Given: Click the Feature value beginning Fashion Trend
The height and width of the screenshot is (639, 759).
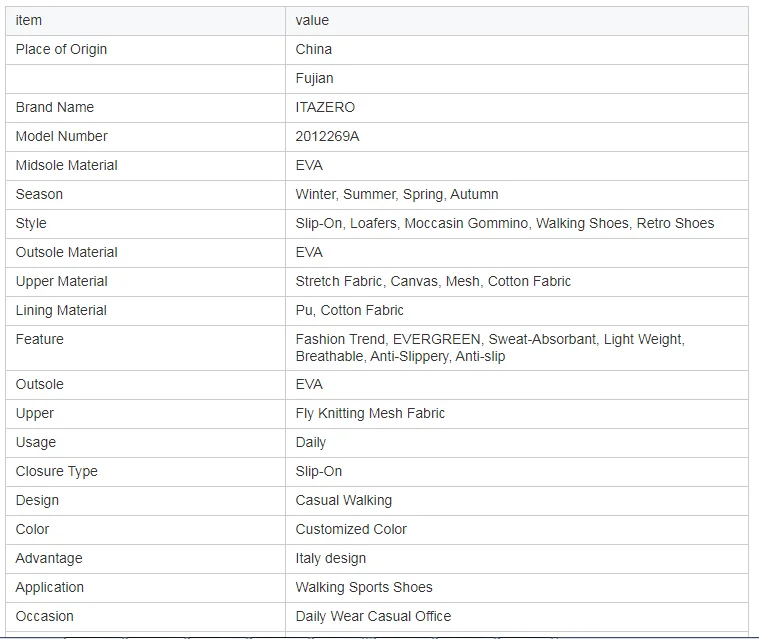Looking at the screenshot, I should pos(489,347).
